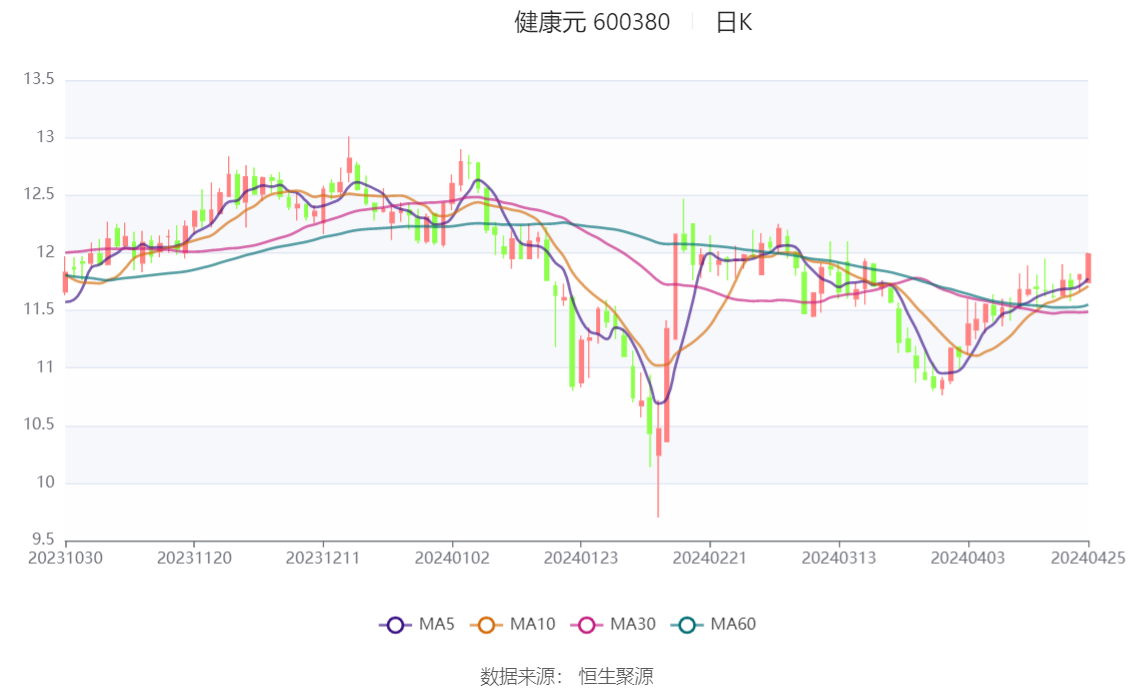Click the MA10 legend text label
The height and width of the screenshot is (689, 1134).
pyautogui.click(x=532, y=624)
